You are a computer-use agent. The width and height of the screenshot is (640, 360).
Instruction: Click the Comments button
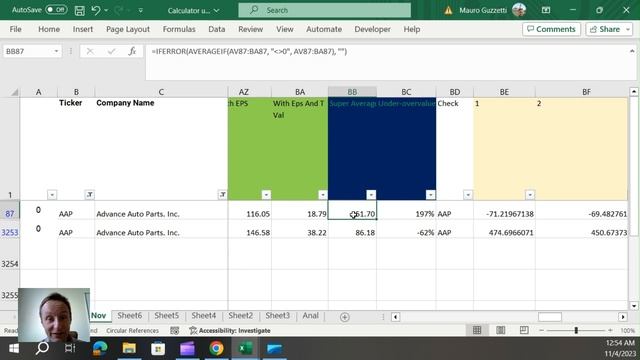[551, 29]
